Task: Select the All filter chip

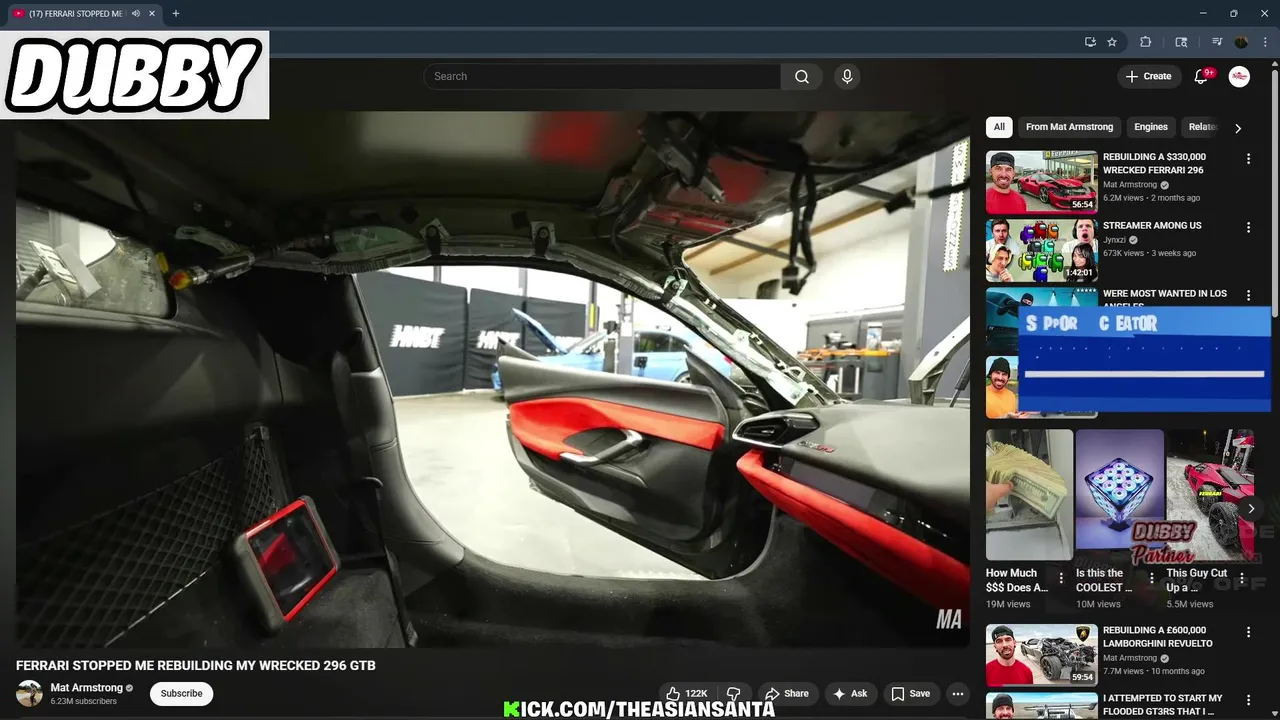Action: [x=999, y=127]
